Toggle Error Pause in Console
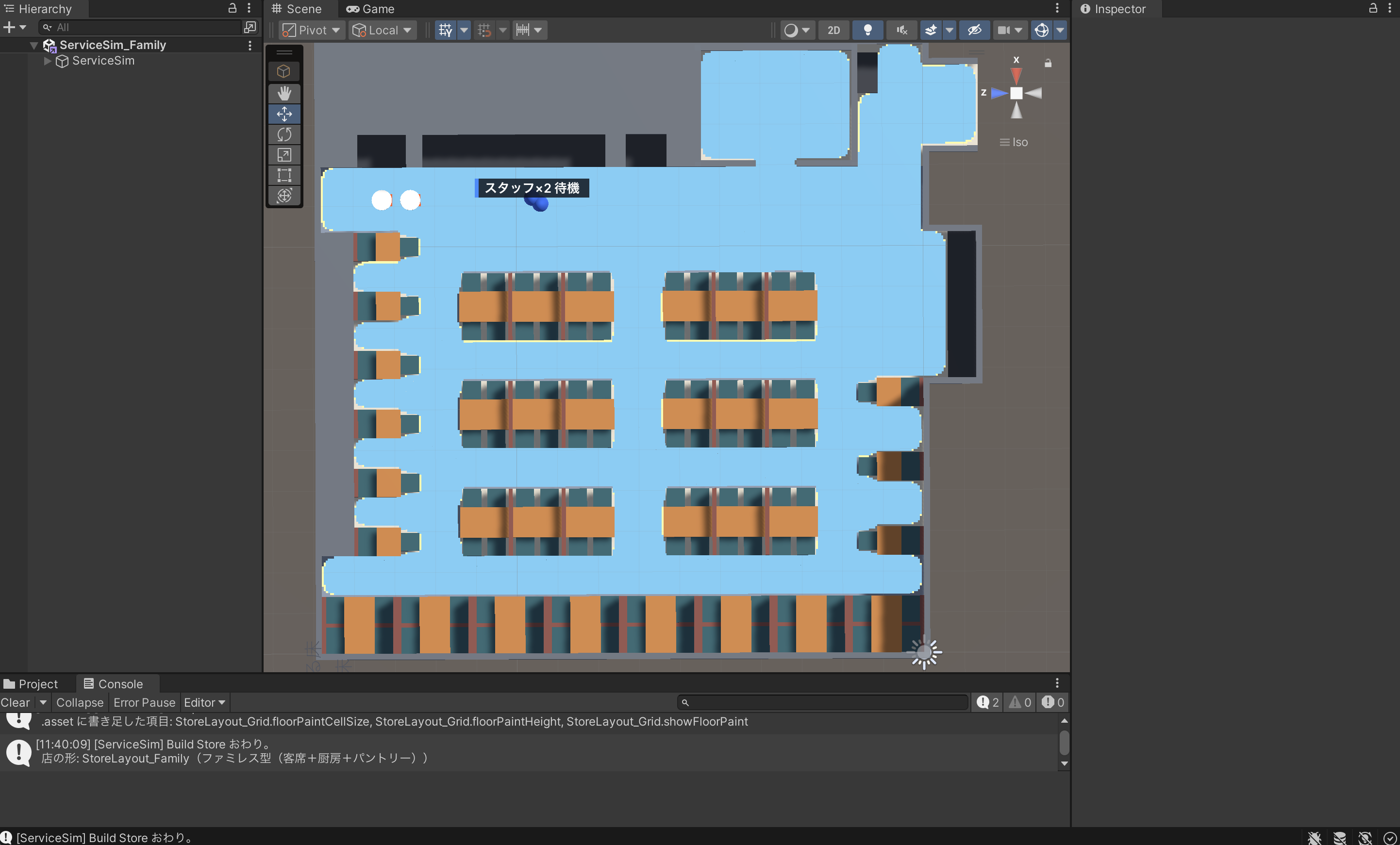The height and width of the screenshot is (845, 1400). (144, 702)
